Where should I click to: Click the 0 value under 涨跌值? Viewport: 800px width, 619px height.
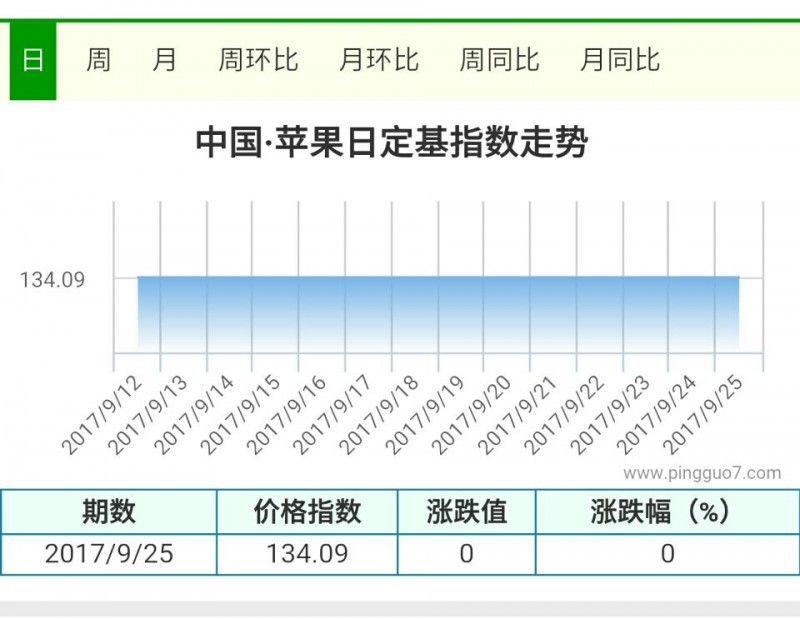pyautogui.click(x=467, y=554)
